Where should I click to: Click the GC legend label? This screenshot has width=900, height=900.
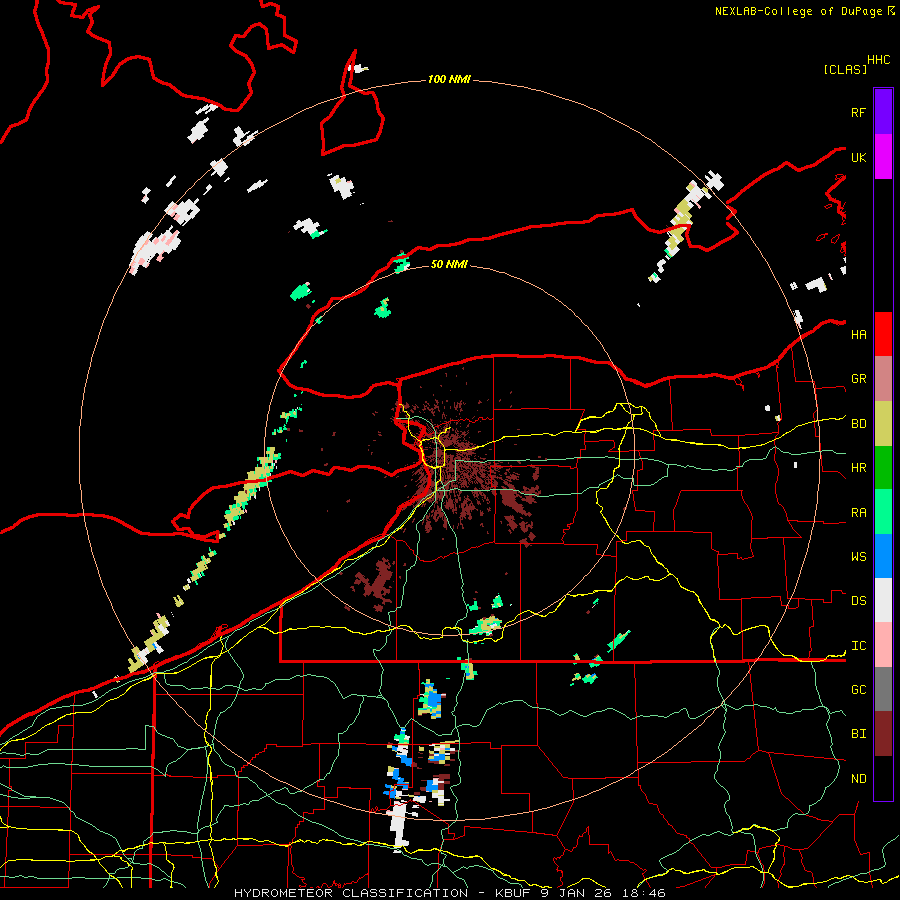coord(859,689)
